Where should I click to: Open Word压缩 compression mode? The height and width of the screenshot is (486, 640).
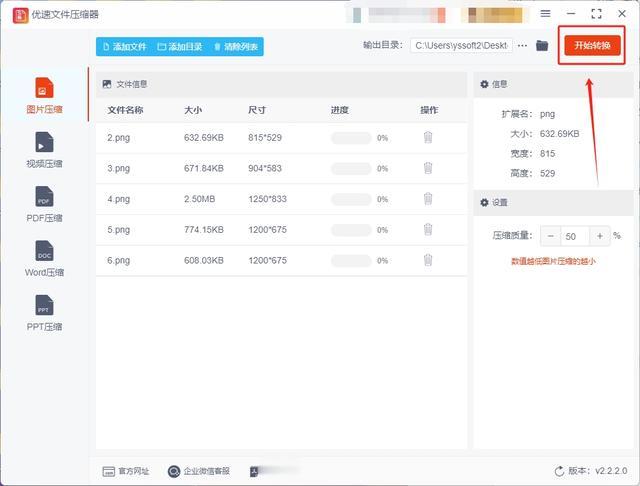(x=44, y=258)
